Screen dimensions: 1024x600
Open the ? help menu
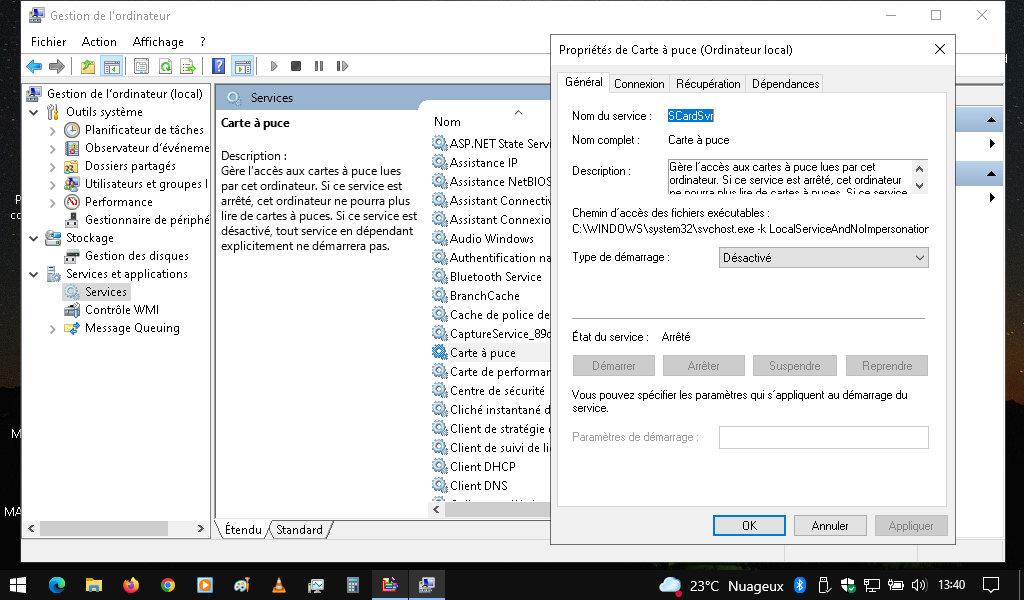click(x=203, y=42)
